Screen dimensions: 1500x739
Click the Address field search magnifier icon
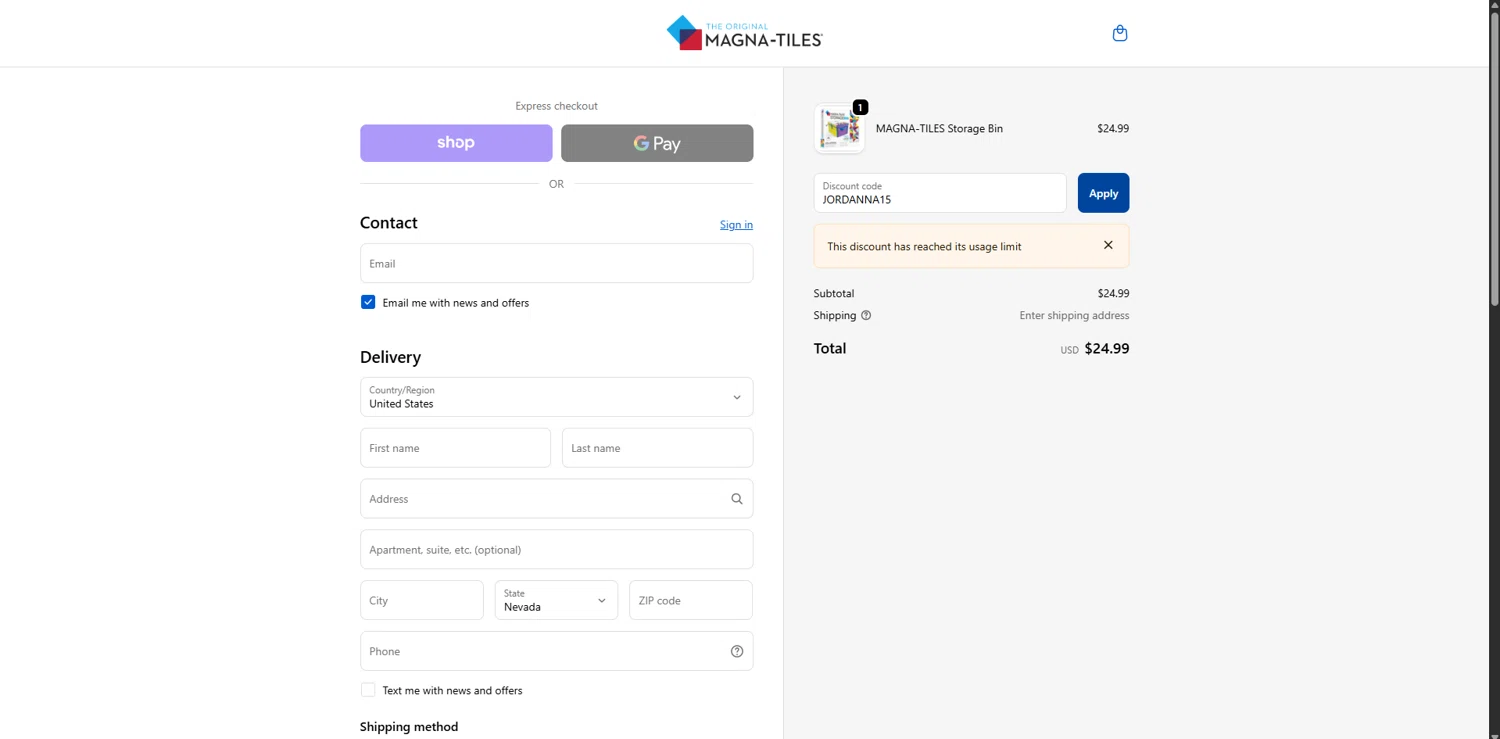pos(737,499)
